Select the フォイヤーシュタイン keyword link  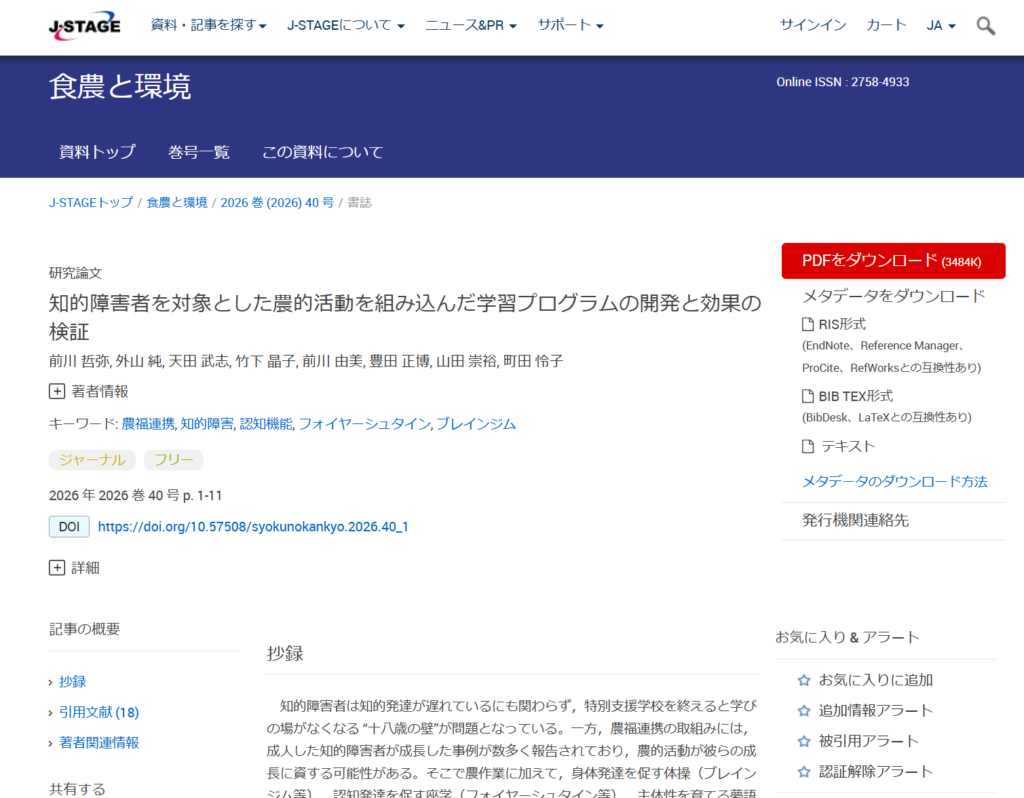click(364, 424)
